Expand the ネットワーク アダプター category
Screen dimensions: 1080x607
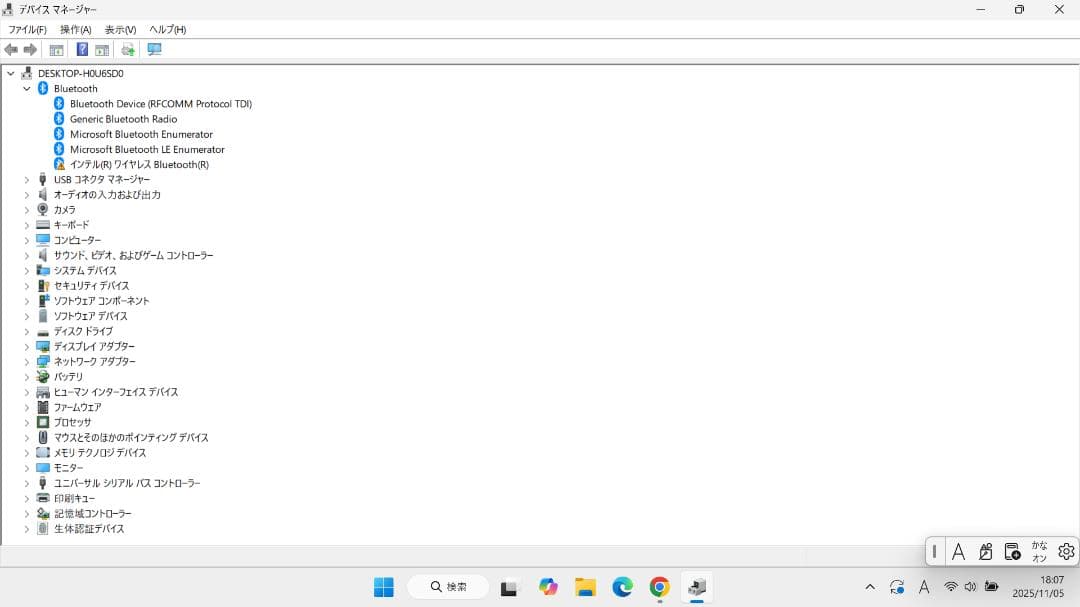click(25, 361)
